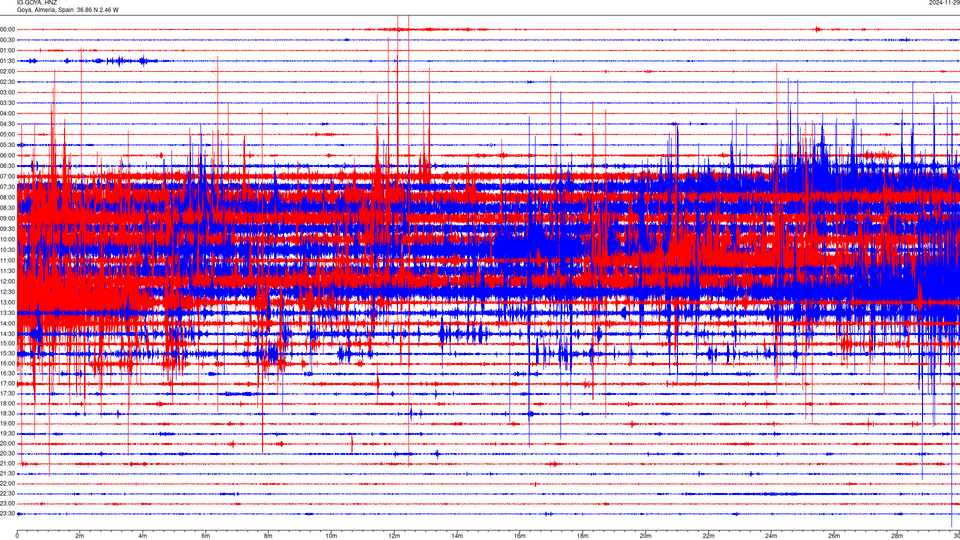Choose the 08:00 trace label
Viewport: 960px width, 540px height.
click(x=8, y=197)
